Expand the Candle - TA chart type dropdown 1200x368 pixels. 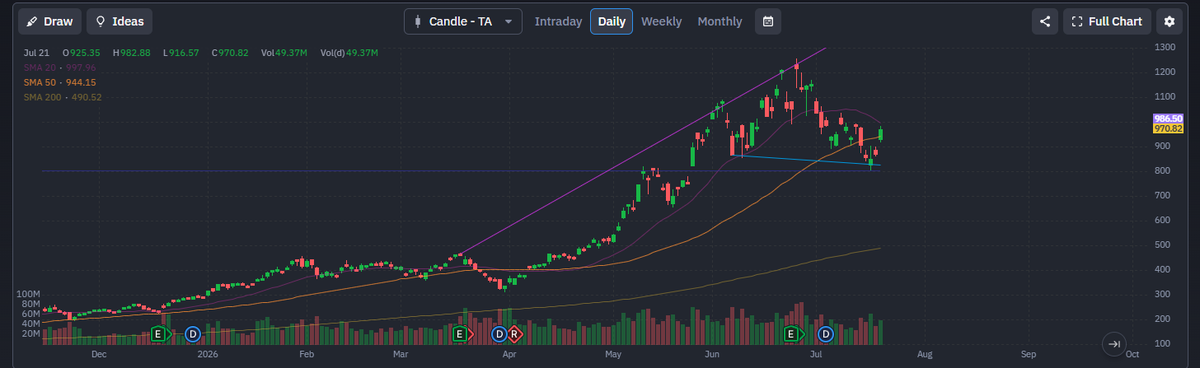click(x=463, y=21)
